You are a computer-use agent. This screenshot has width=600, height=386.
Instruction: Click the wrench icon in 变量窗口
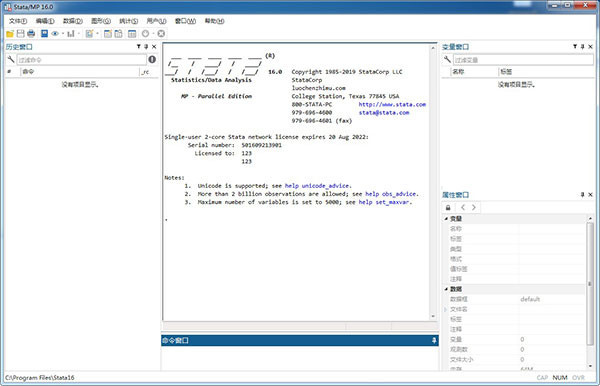click(x=447, y=59)
